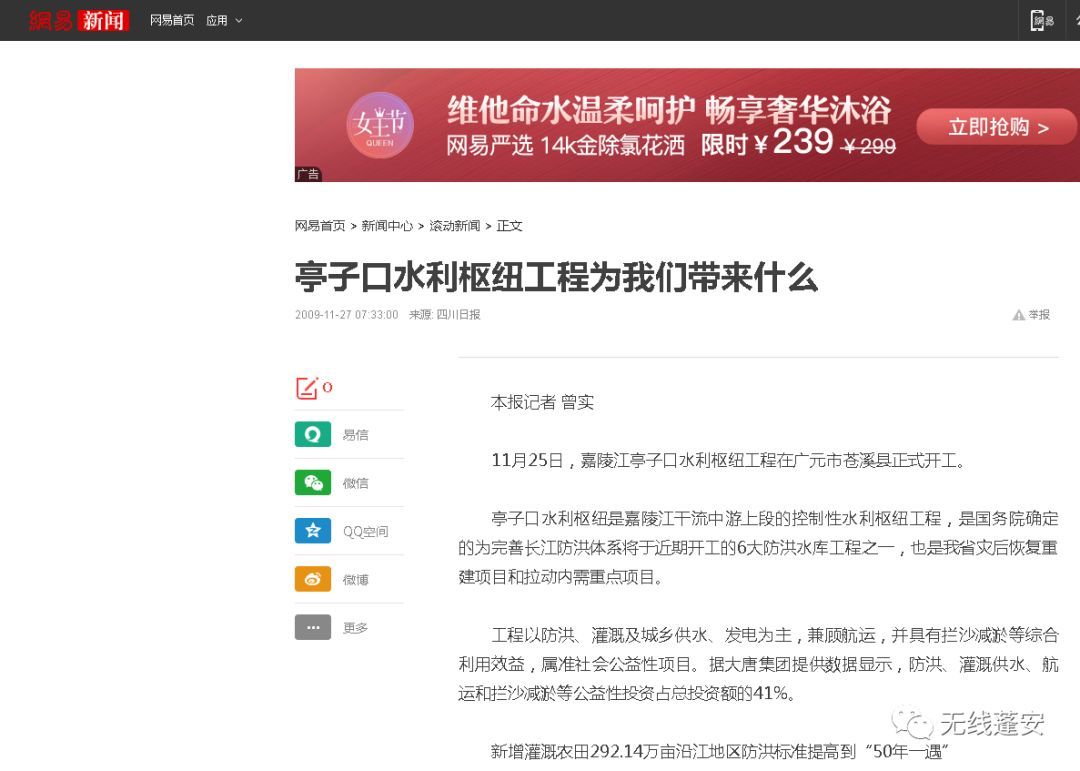Viewport: 1080px width, 771px height.
Task: Navigate to 滚动新闻 breadcrumb
Action: [455, 226]
